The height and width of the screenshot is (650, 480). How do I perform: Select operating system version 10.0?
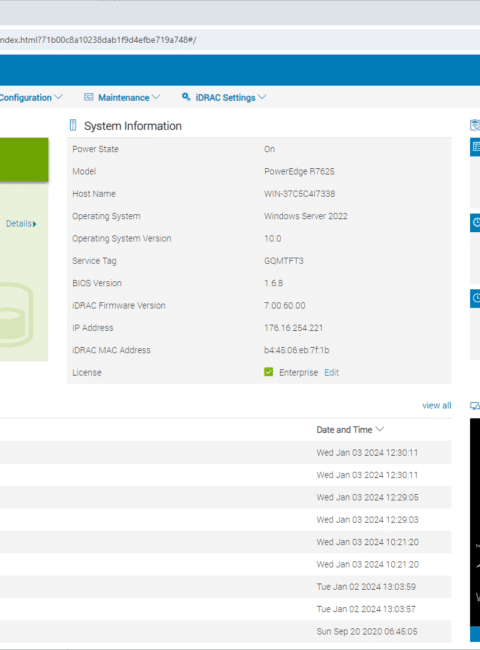pos(272,238)
